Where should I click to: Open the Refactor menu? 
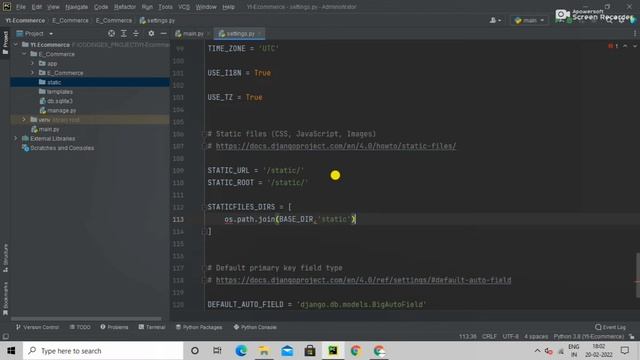pos(124,7)
